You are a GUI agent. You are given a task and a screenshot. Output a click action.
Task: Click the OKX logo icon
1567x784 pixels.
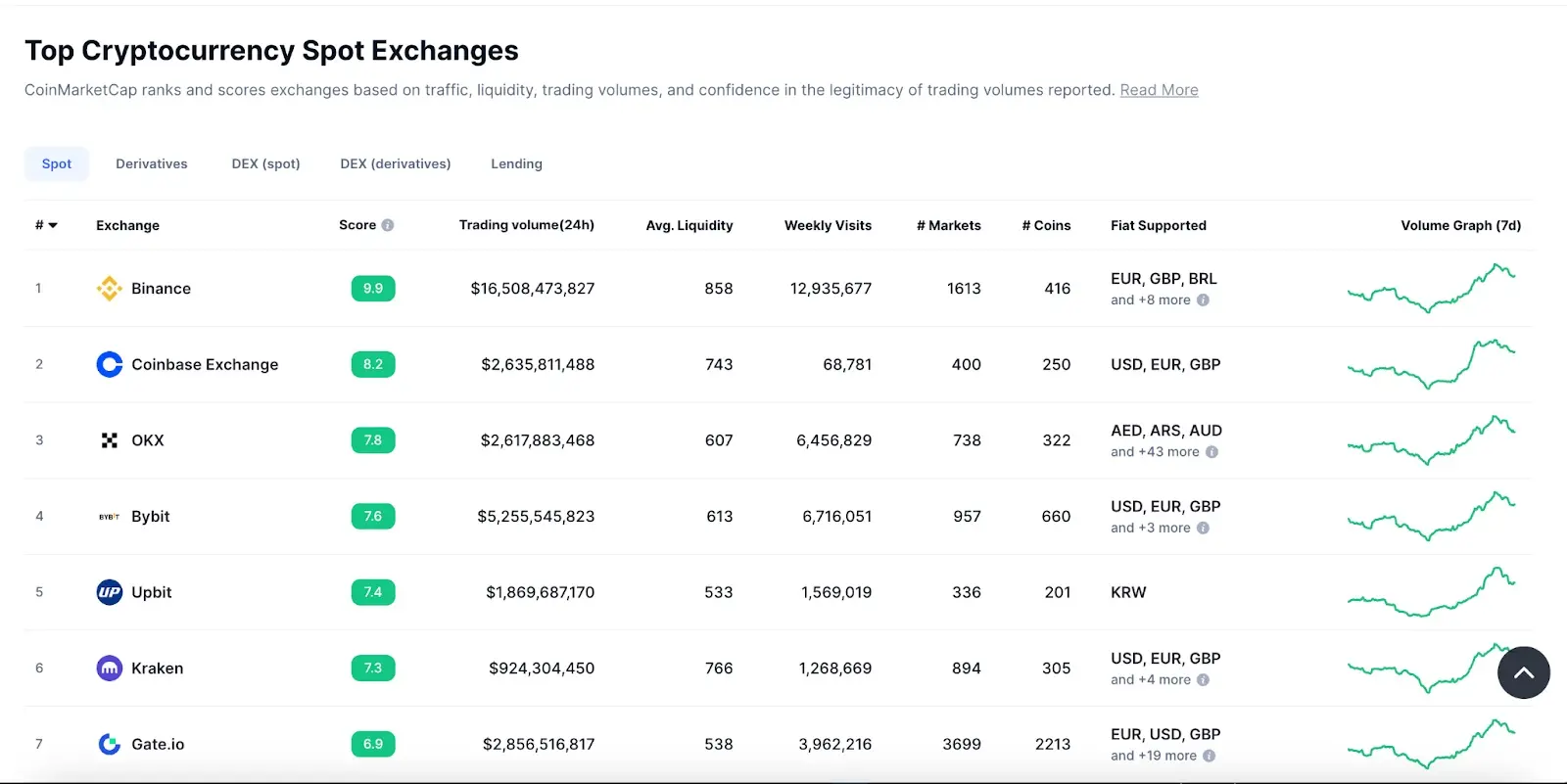[110, 440]
